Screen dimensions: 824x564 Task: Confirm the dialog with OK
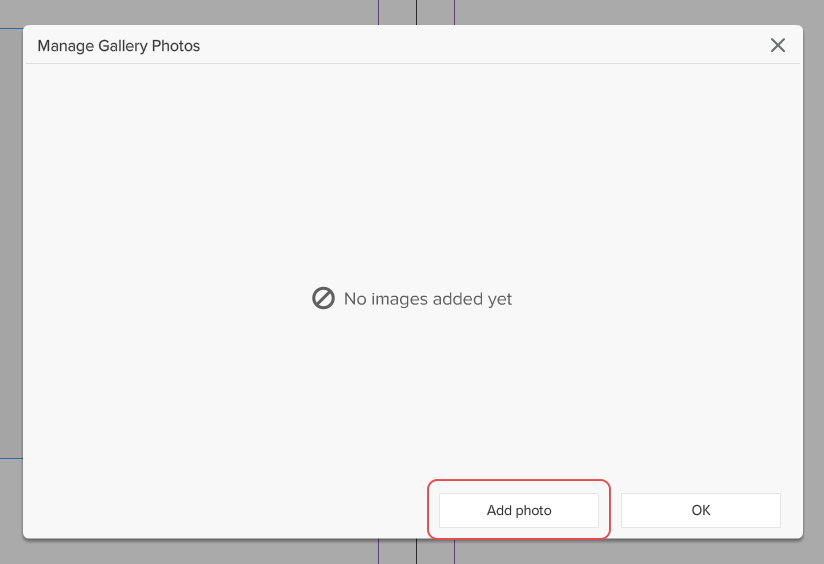[700, 510]
